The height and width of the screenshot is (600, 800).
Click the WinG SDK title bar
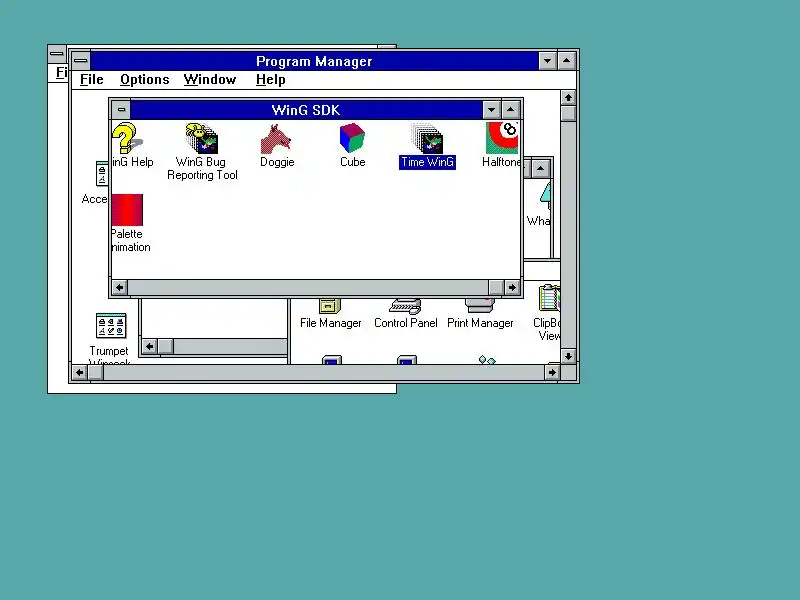pos(306,110)
